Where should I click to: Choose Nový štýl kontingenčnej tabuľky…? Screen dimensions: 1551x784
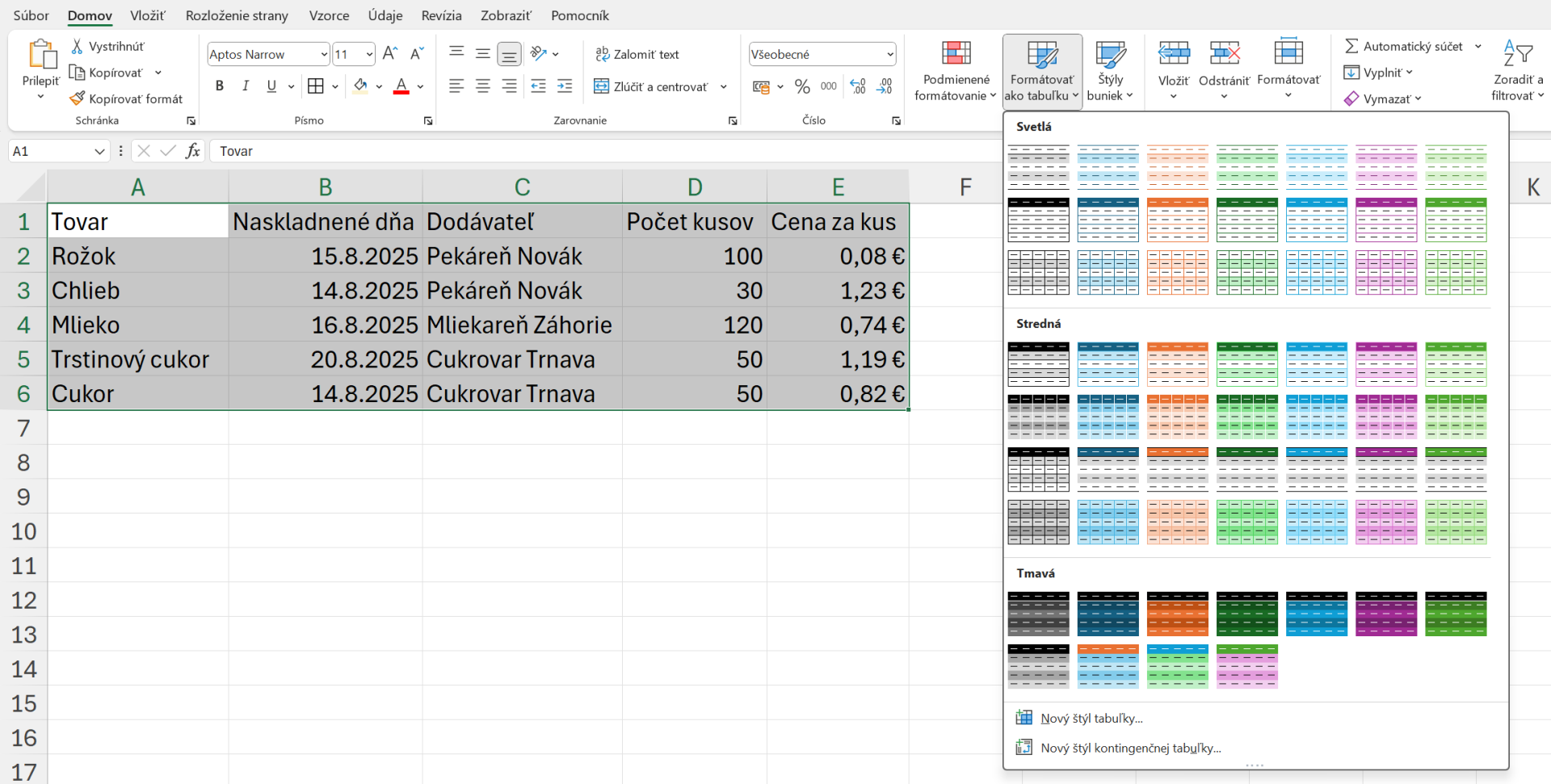1130,748
